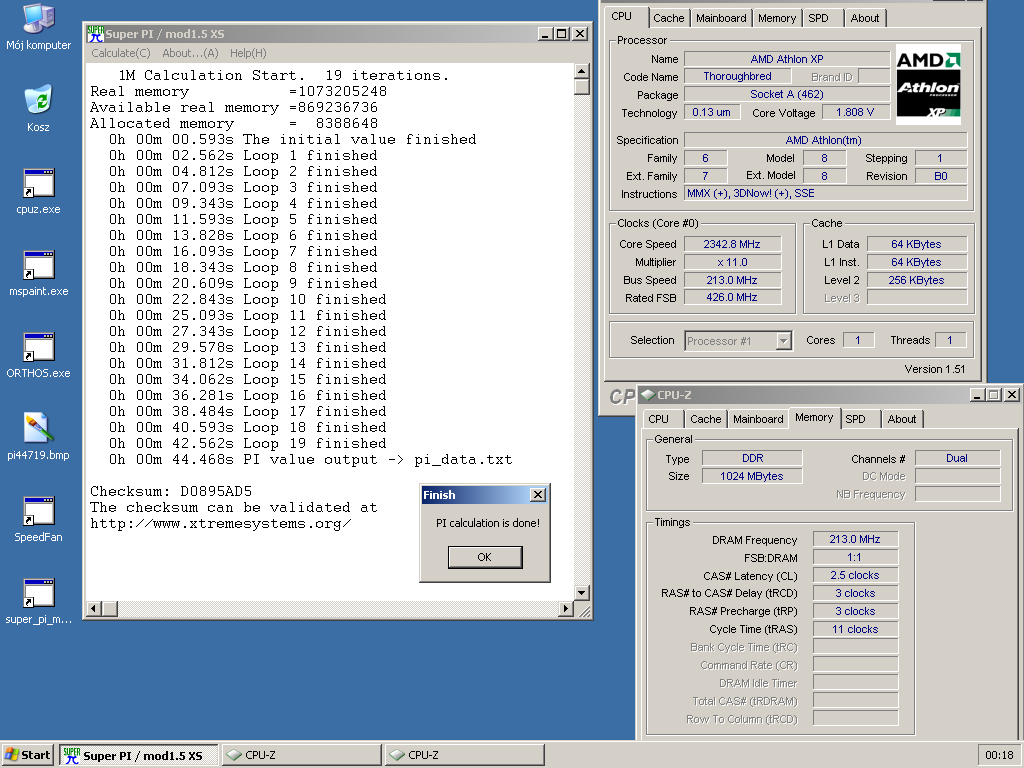Switch to Memory tab in upper CPU-Z
1024x768 pixels.
(776, 18)
